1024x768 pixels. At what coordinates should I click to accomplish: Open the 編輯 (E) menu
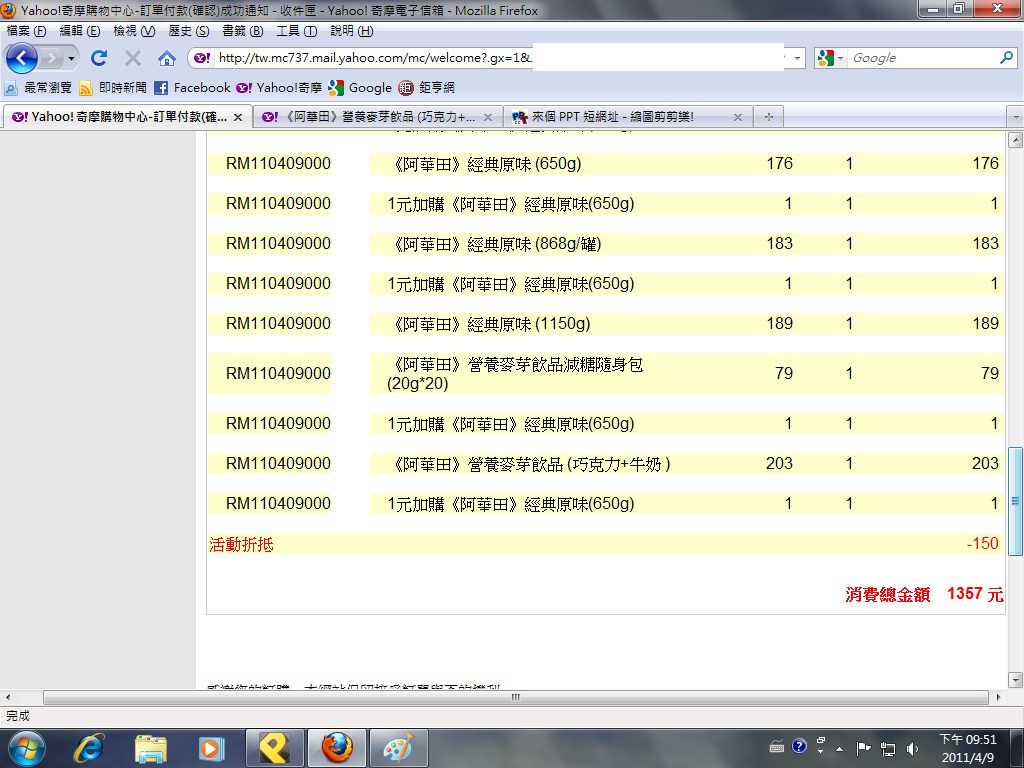(80, 31)
